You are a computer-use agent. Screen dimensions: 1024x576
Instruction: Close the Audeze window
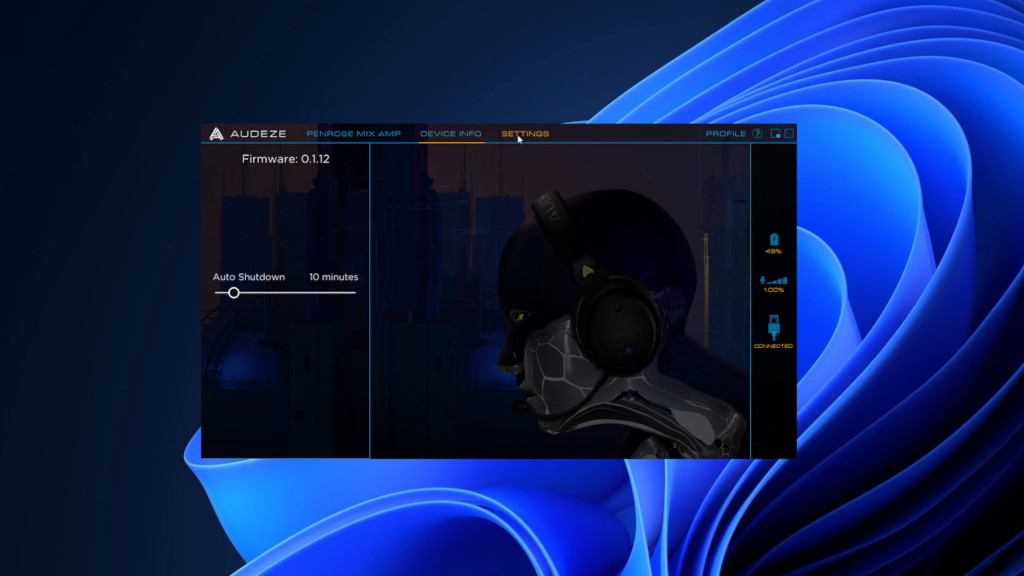[x=789, y=134]
